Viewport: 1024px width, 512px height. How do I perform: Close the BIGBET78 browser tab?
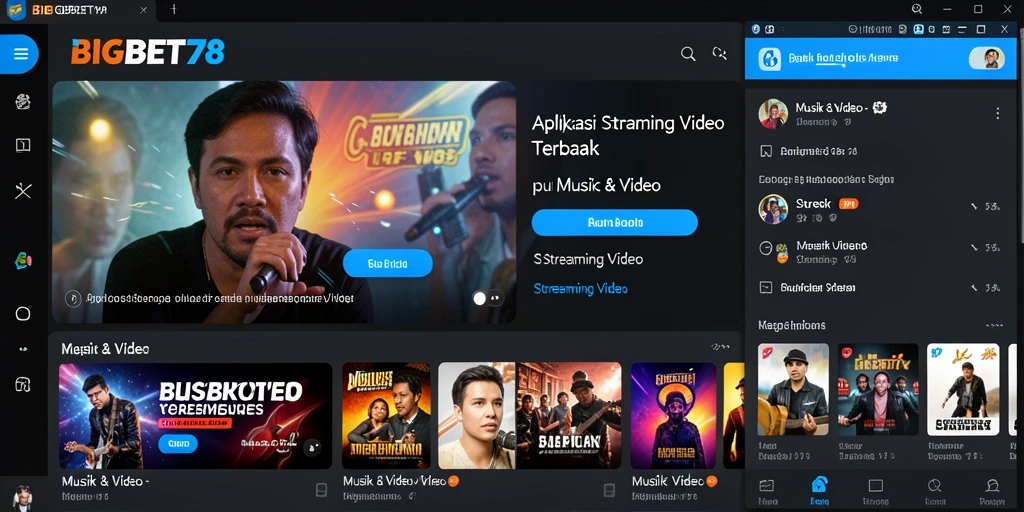click(144, 10)
